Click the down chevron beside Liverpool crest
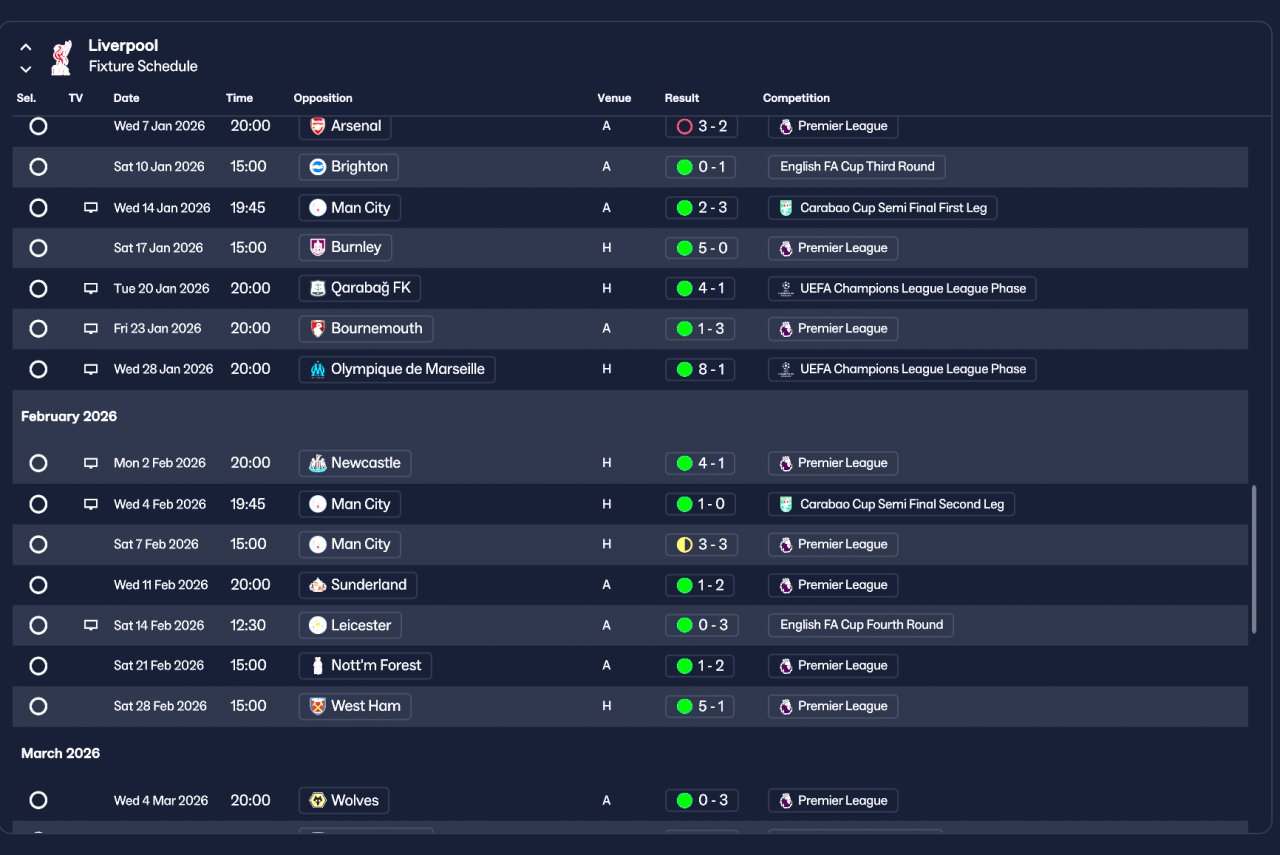 coord(26,69)
